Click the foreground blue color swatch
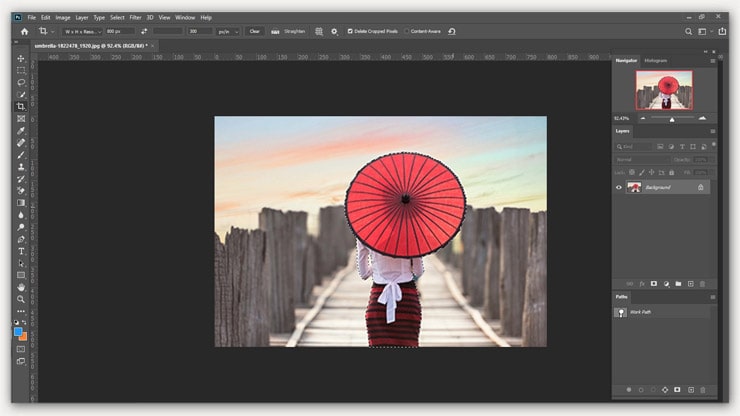 [18, 332]
